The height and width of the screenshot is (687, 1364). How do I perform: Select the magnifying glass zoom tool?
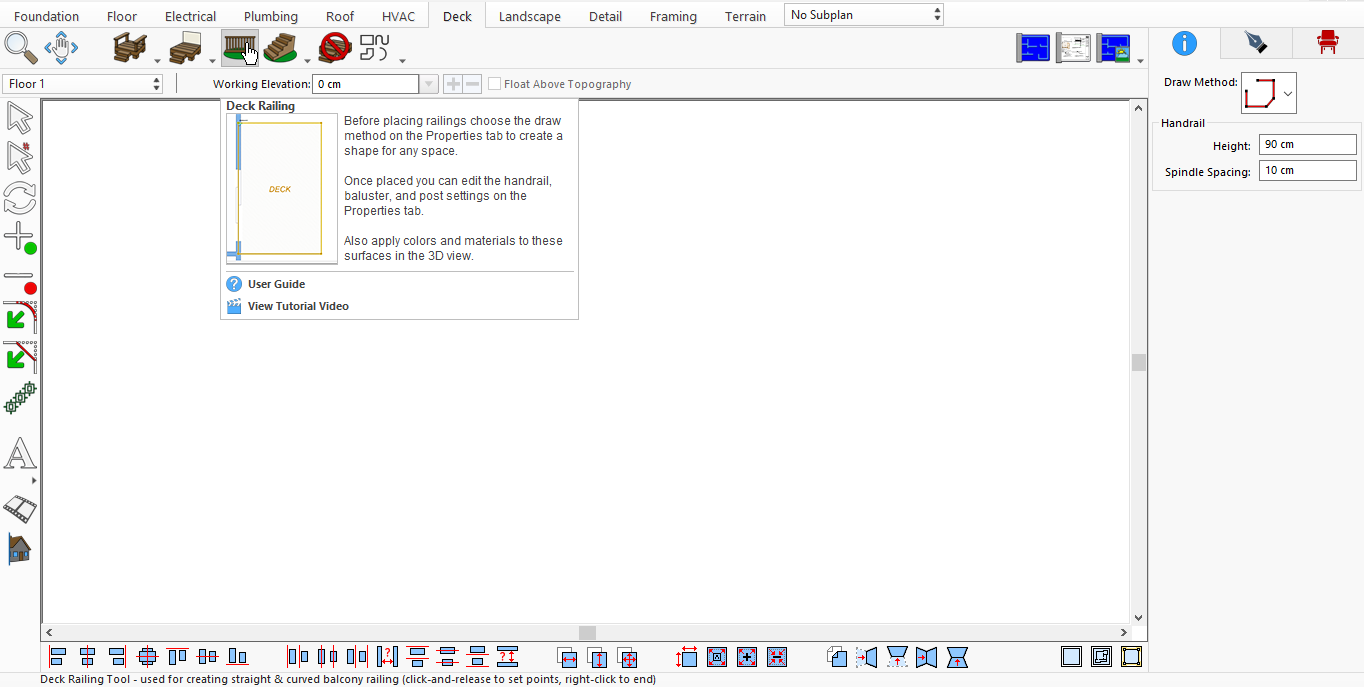tap(20, 47)
